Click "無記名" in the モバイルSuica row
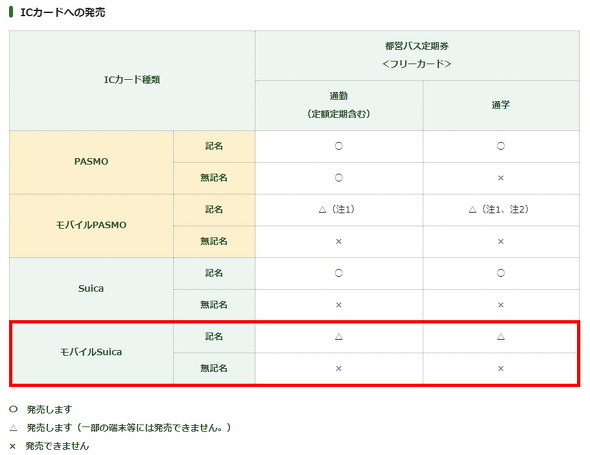Viewport: 590px width, 455px height. click(x=214, y=368)
